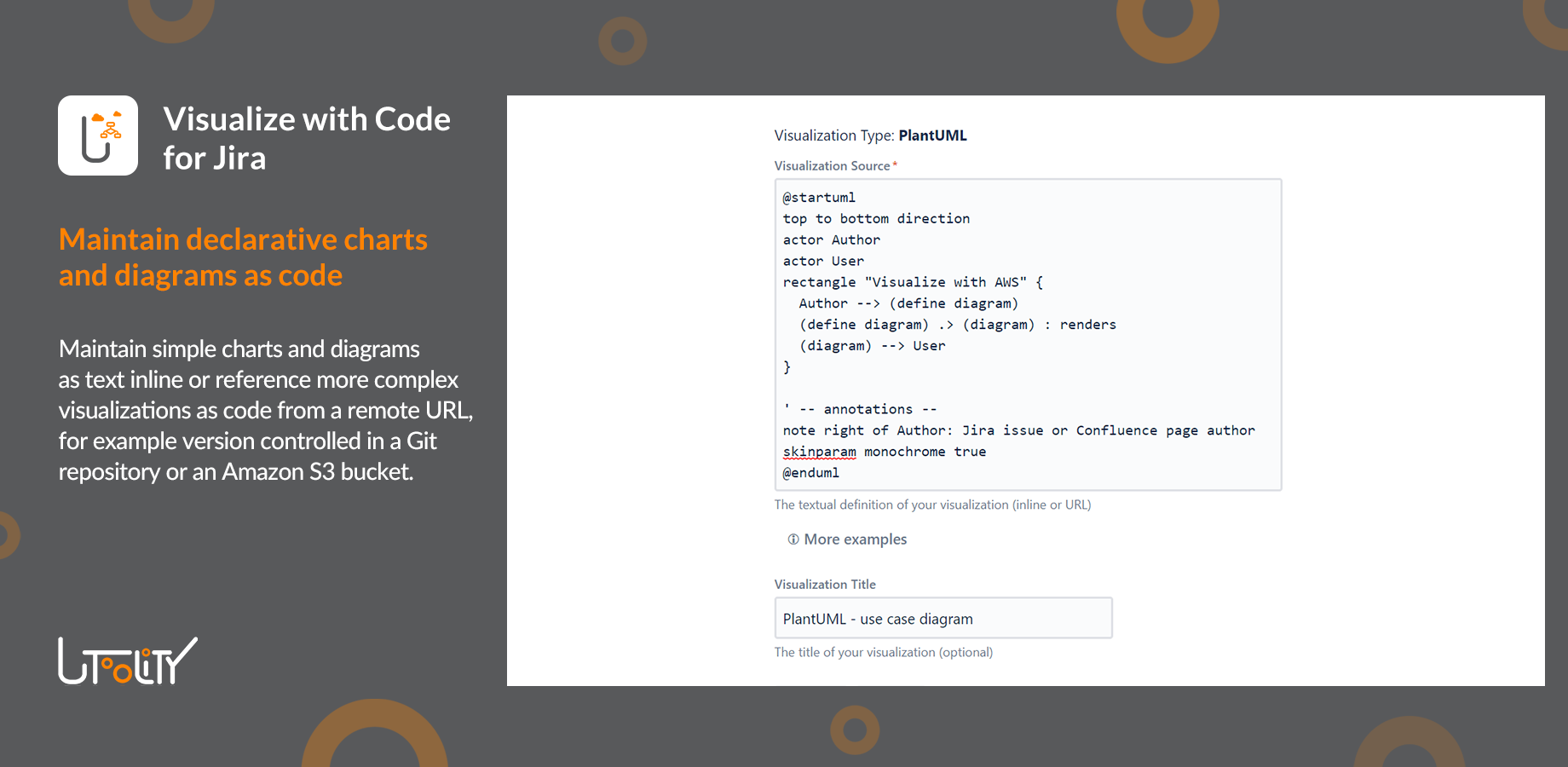Click the actor User line
This screenshot has width=1568, height=767.
823,261
